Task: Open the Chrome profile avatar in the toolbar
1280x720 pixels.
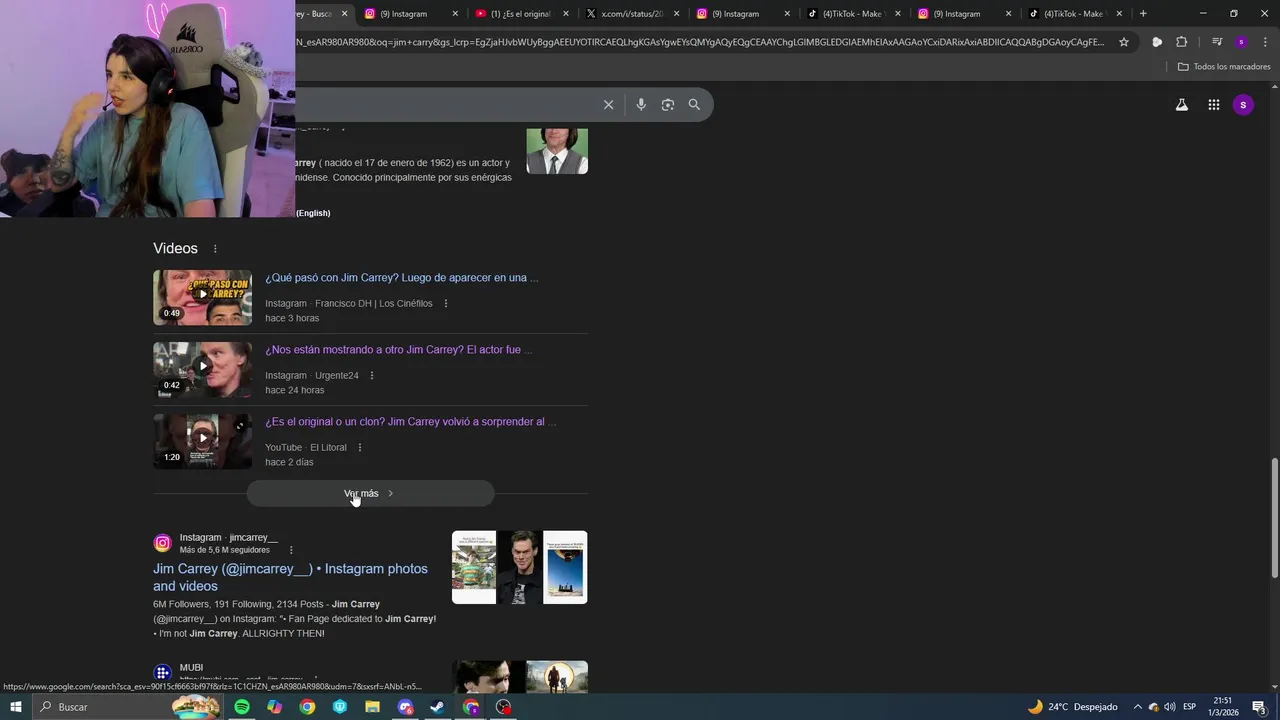Action: 1241,42
